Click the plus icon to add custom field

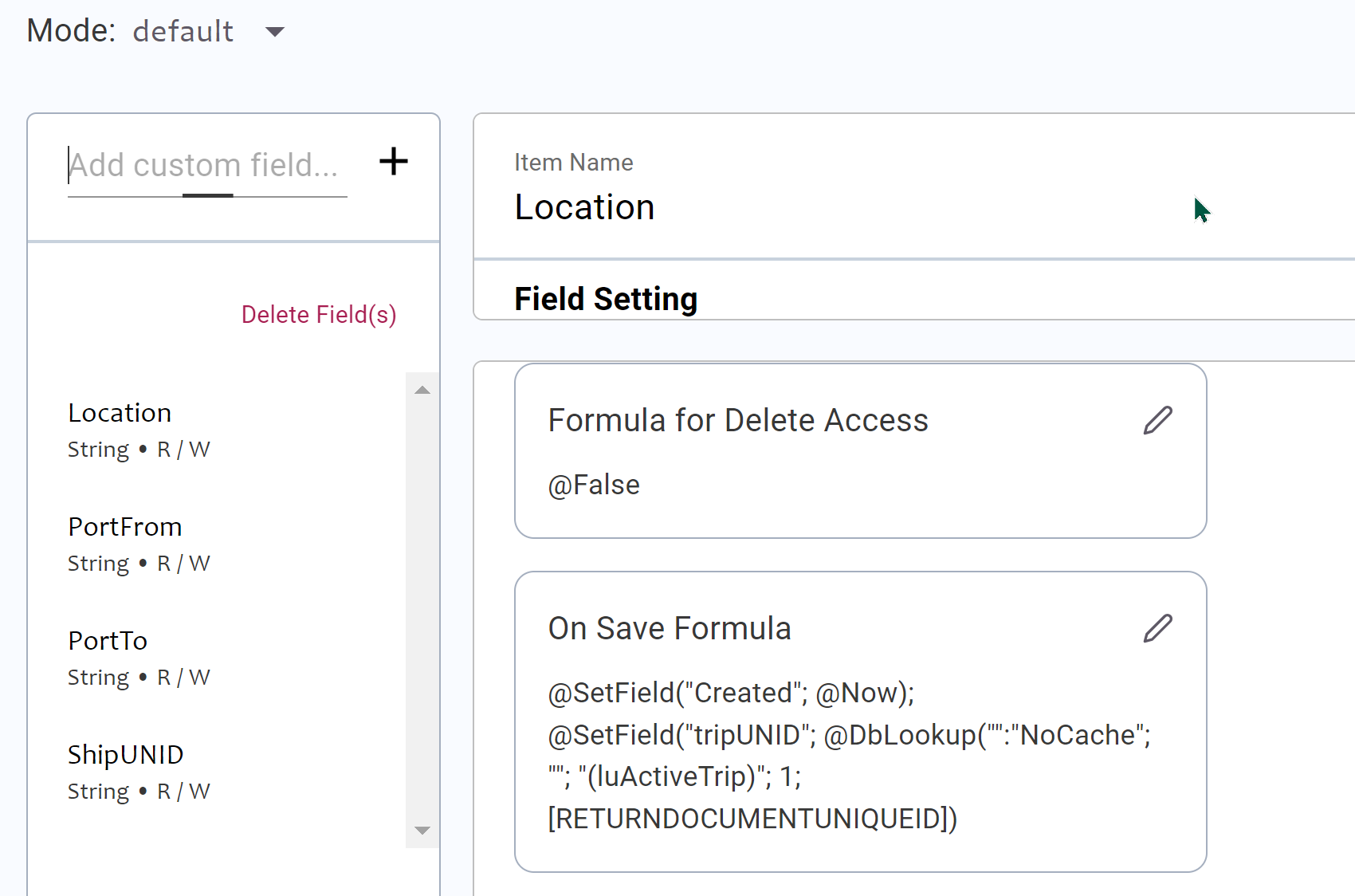pyautogui.click(x=394, y=162)
